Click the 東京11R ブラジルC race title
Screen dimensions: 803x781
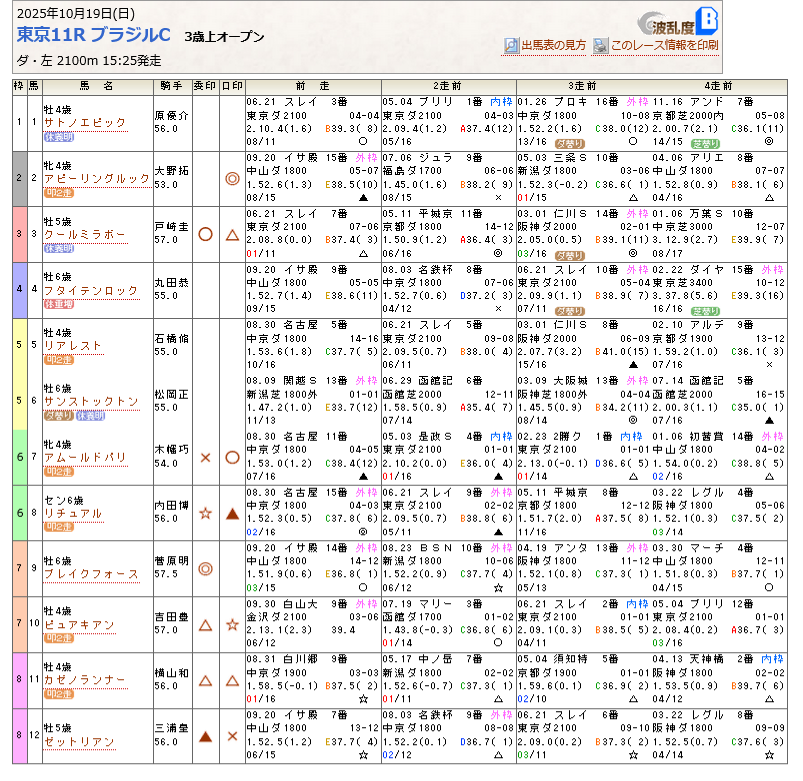pyautogui.click(x=94, y=35)
